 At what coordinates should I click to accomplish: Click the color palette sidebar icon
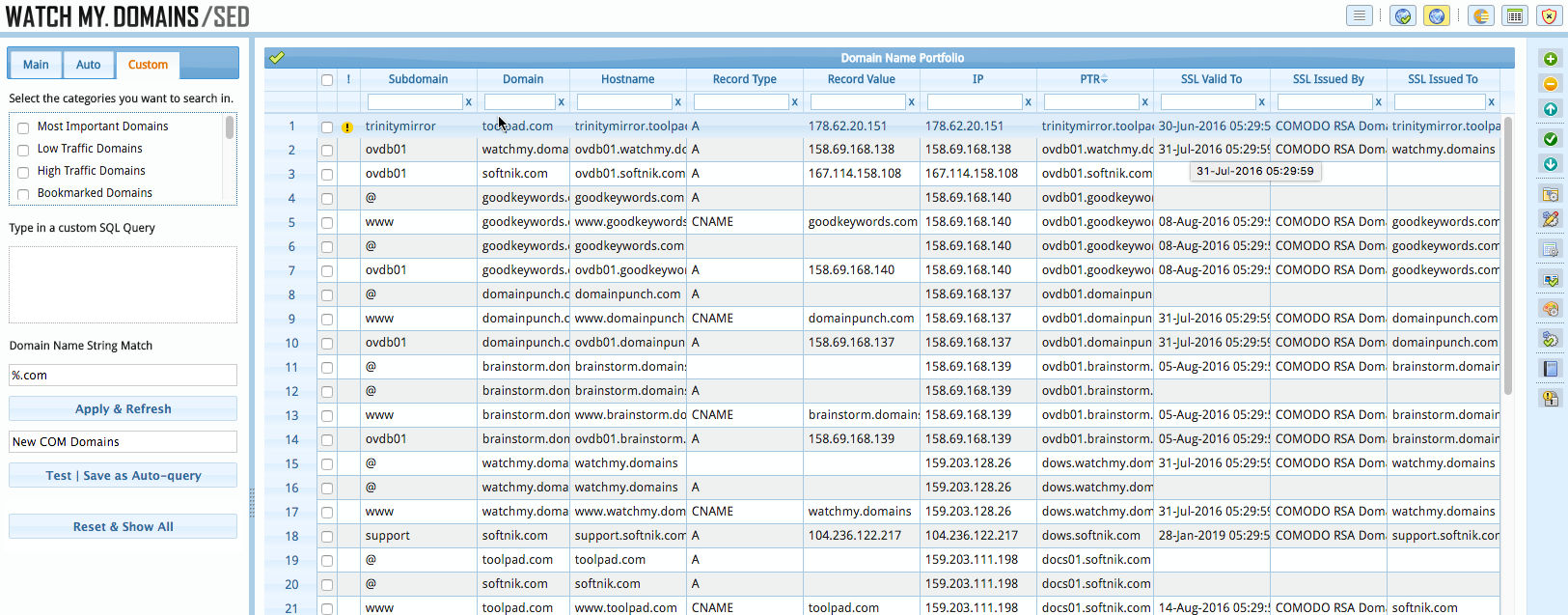pyautogui.click(x=1551, y=309)
